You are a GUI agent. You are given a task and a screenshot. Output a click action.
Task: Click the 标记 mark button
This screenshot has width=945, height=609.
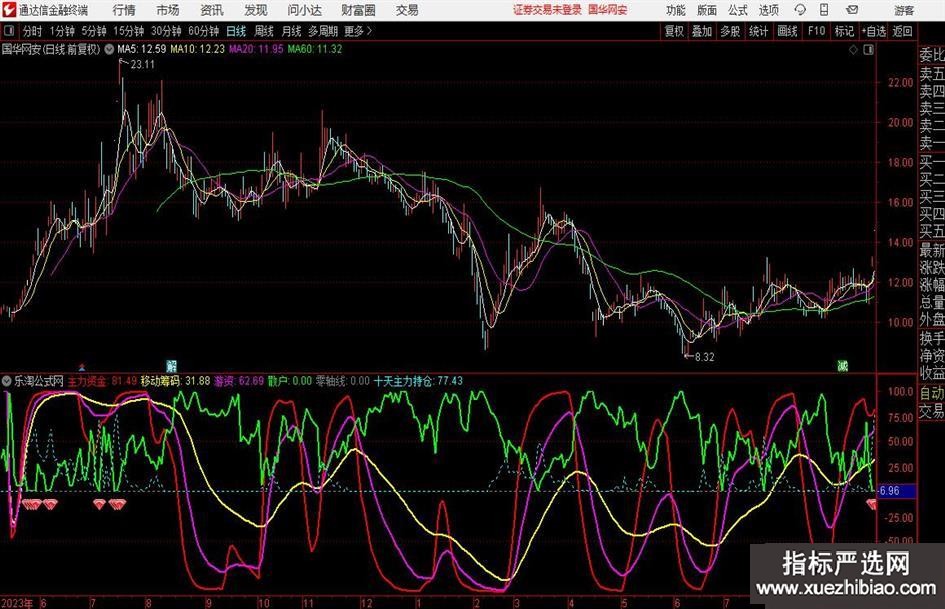[x=844, y=31]
